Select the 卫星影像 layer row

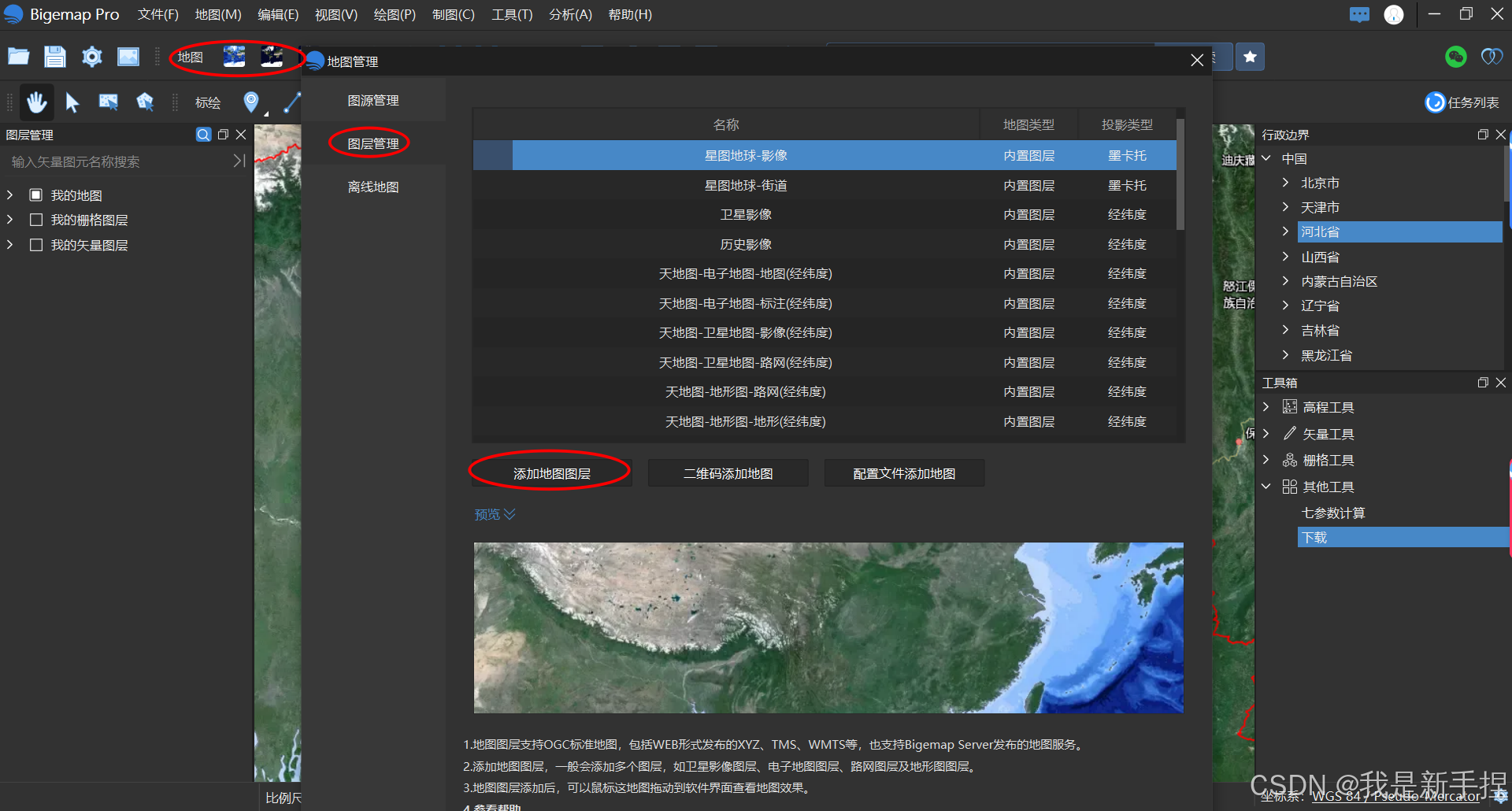(825, 214)
